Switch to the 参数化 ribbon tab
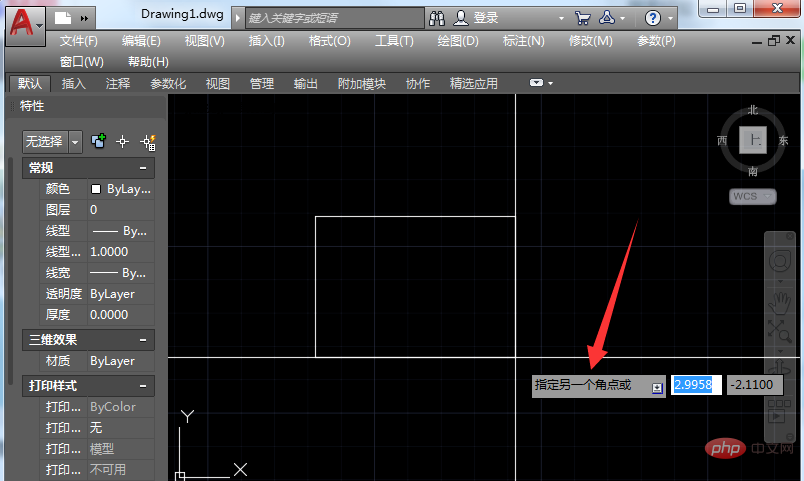The width and height of the screenshot is (804, 481). point(168,84)
